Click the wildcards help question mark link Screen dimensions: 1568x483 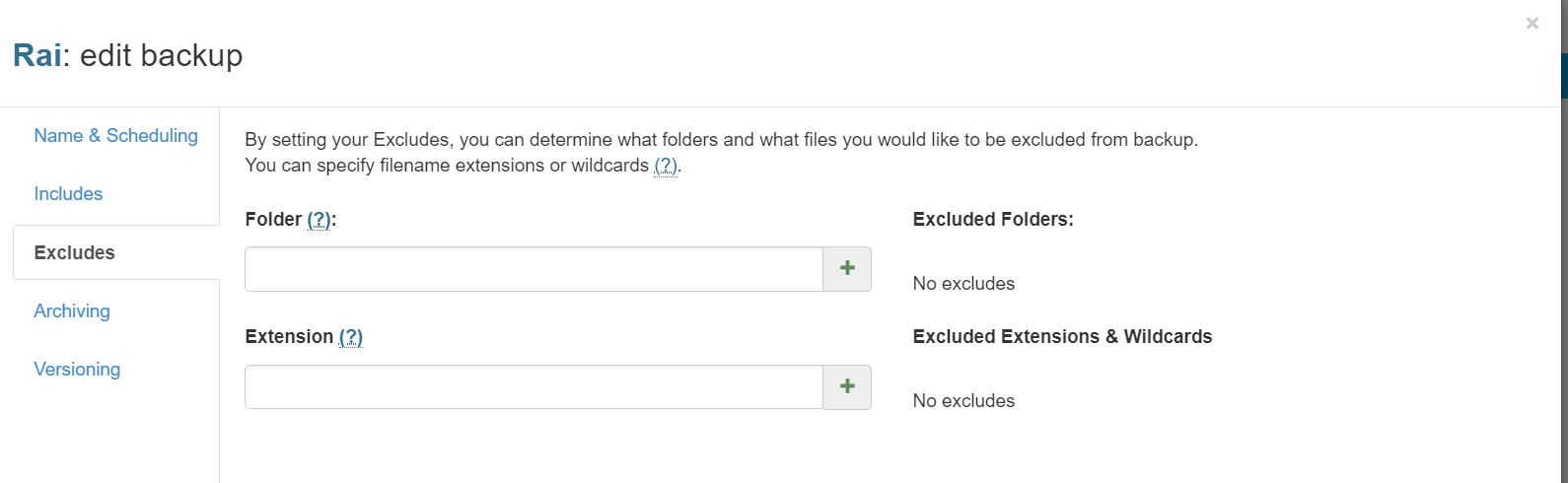666,166
